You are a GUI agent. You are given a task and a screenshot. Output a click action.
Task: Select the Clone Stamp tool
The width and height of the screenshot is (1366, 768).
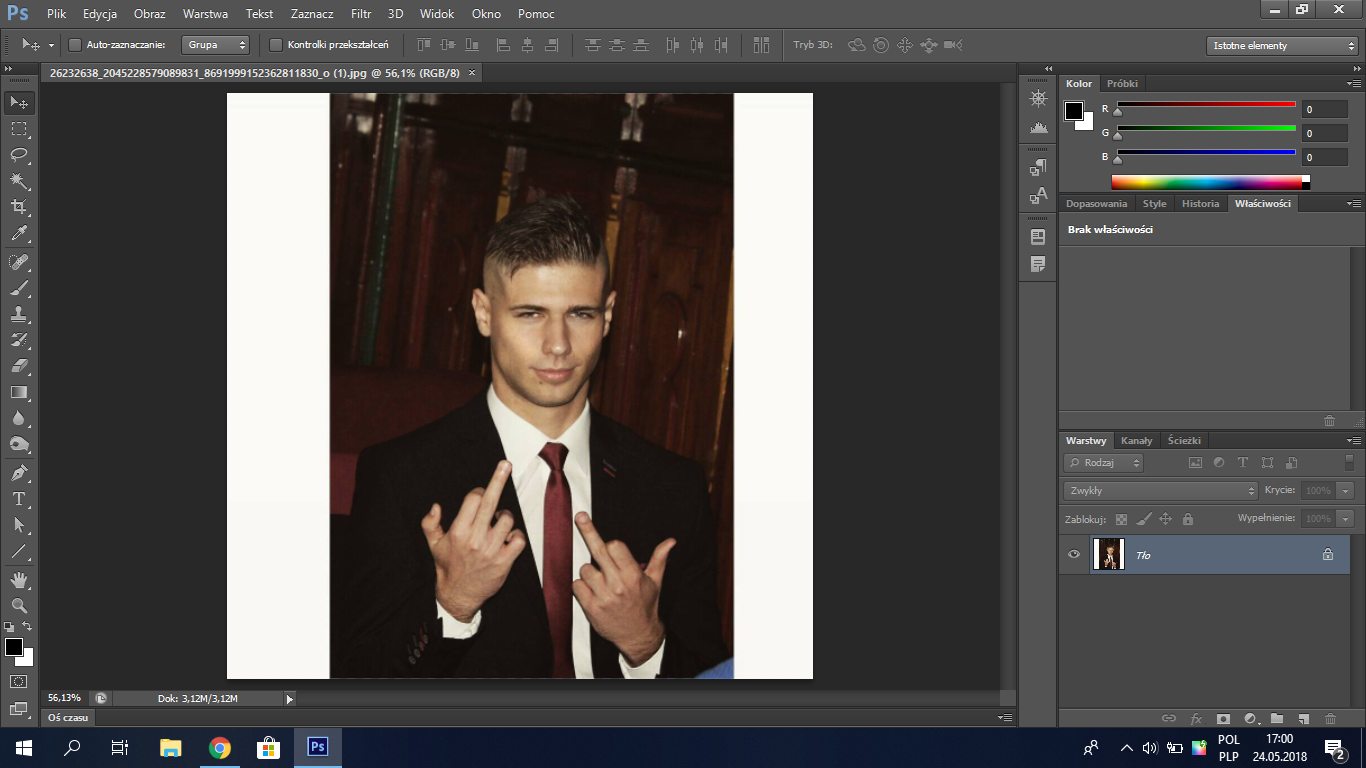pos(19,314)
